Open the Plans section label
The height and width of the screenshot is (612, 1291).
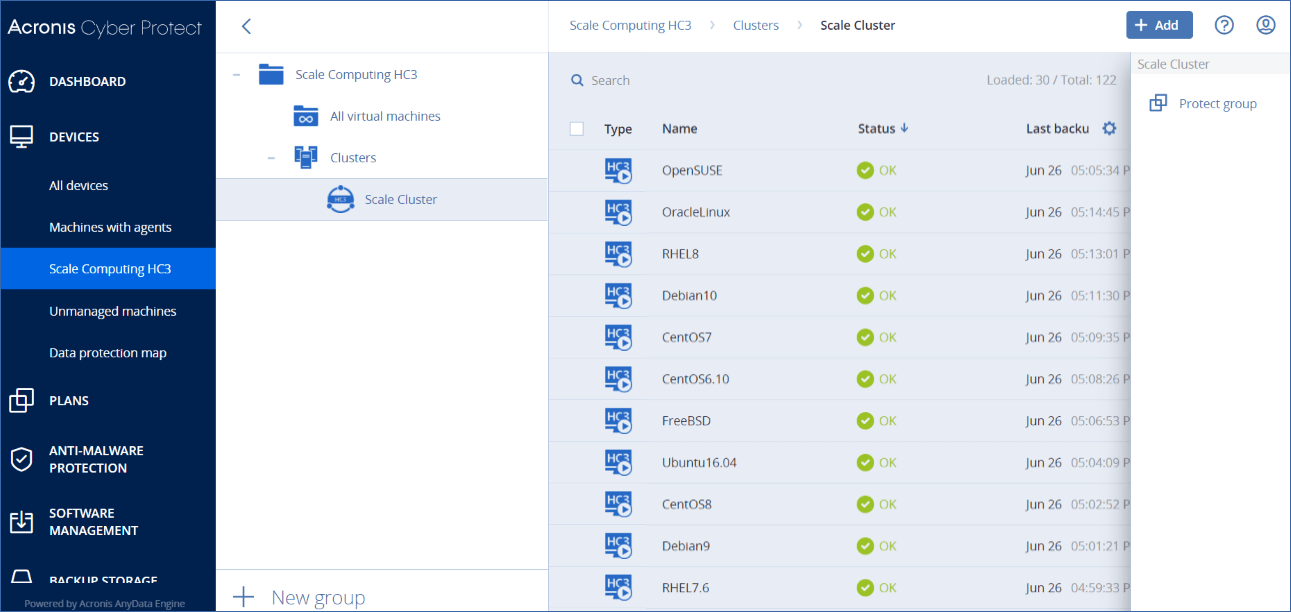point(69,401)
